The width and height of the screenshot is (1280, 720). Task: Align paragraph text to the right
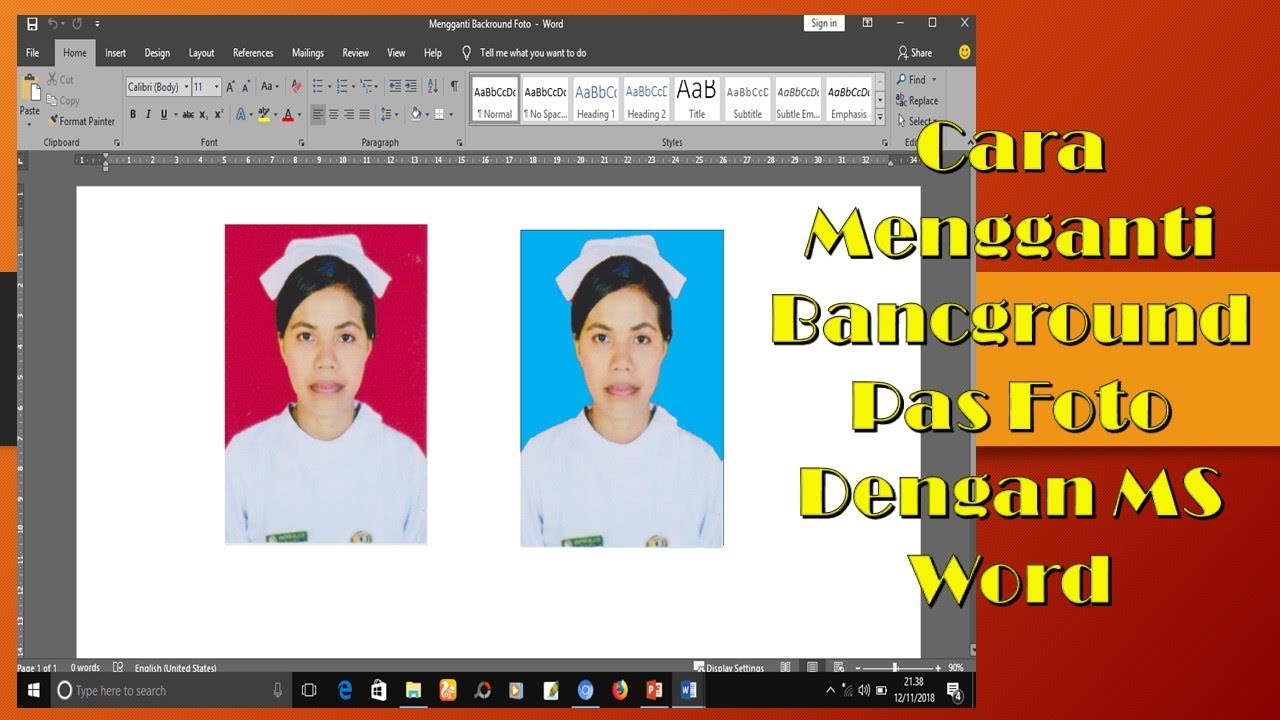click(x=349, y=115)
